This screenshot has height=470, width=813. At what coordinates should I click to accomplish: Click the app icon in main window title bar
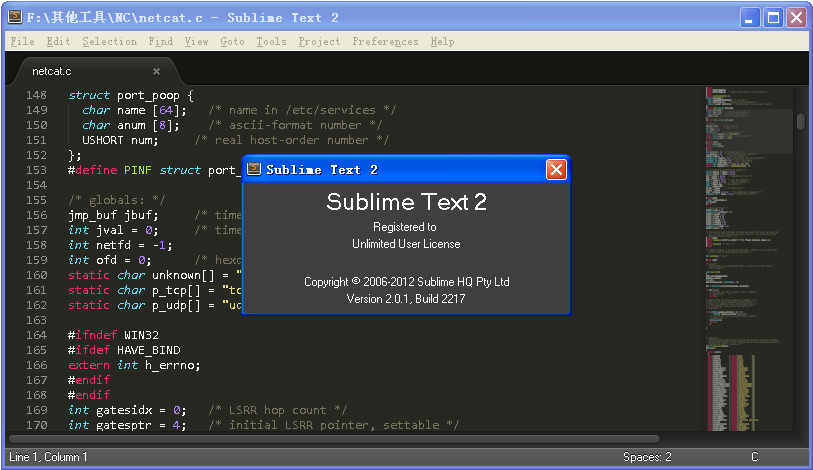coord(15,17)
